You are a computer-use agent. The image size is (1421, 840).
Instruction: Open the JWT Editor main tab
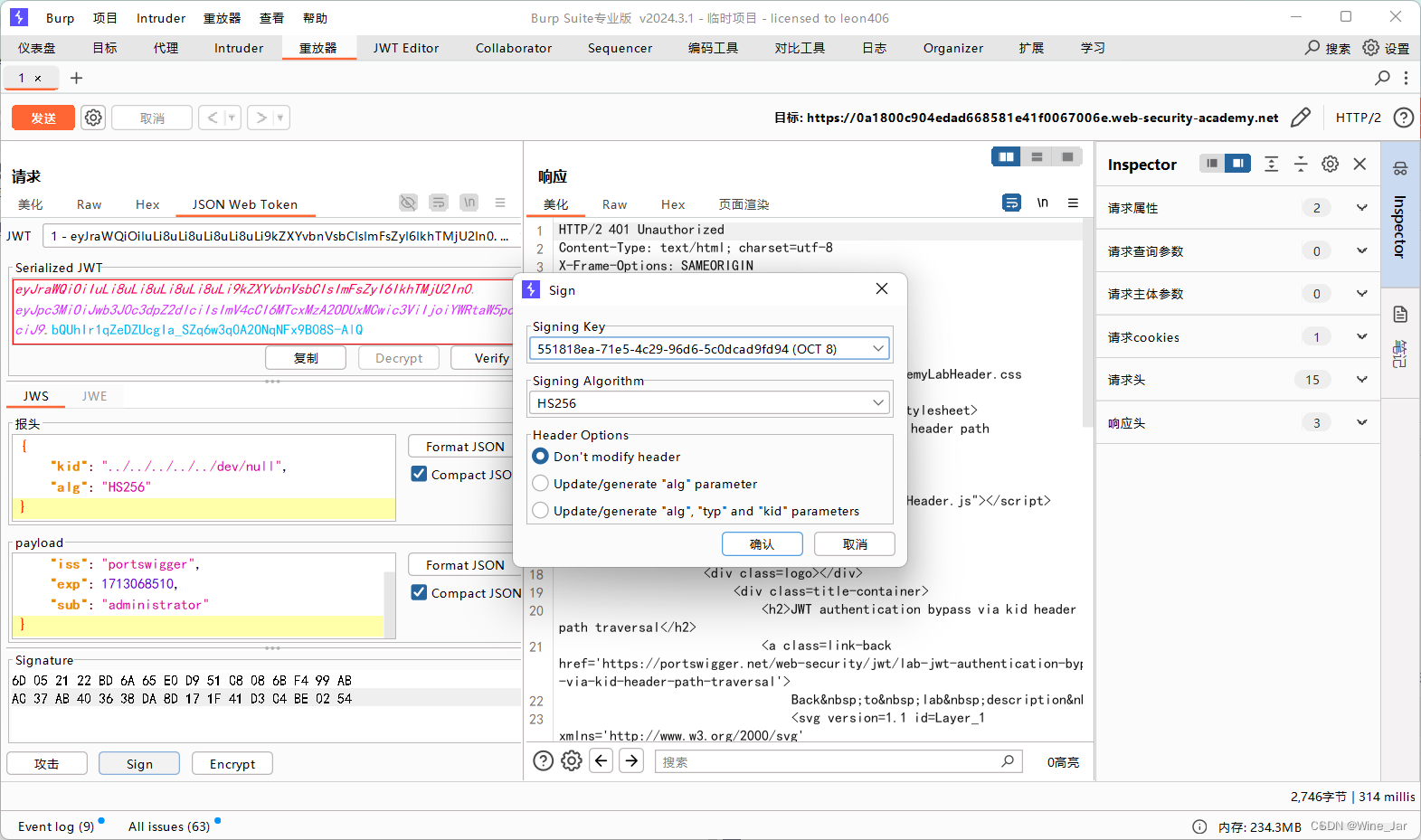pos(406,48)
